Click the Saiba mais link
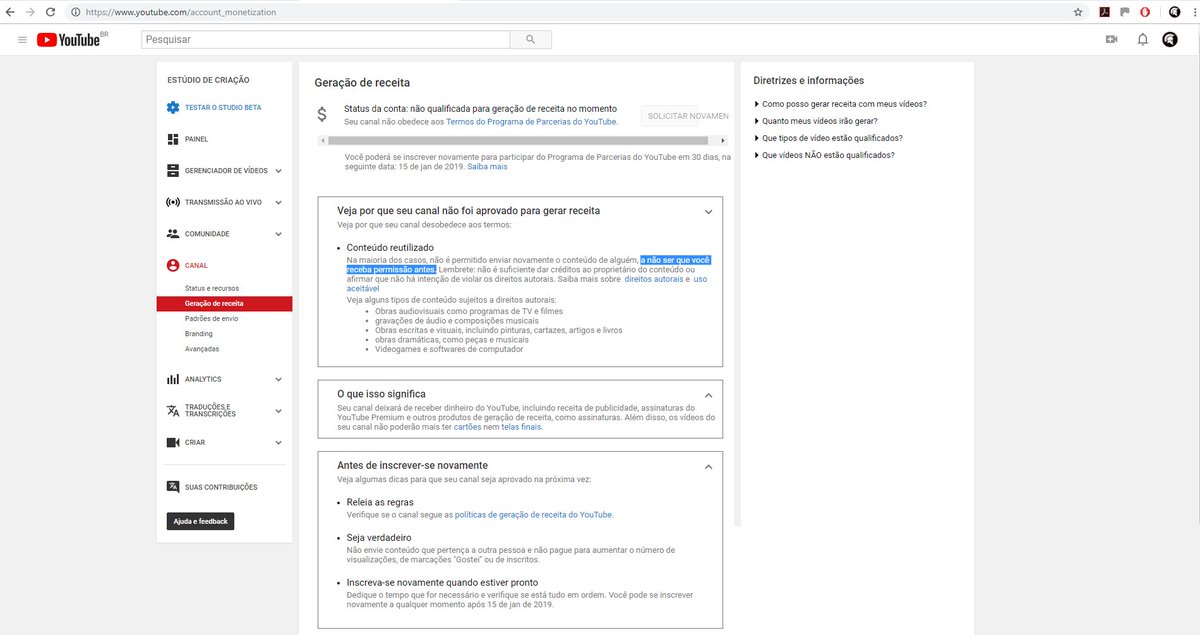Viewport: 1200px width, 635px height. pyautogui.click(x=487, y=167)
